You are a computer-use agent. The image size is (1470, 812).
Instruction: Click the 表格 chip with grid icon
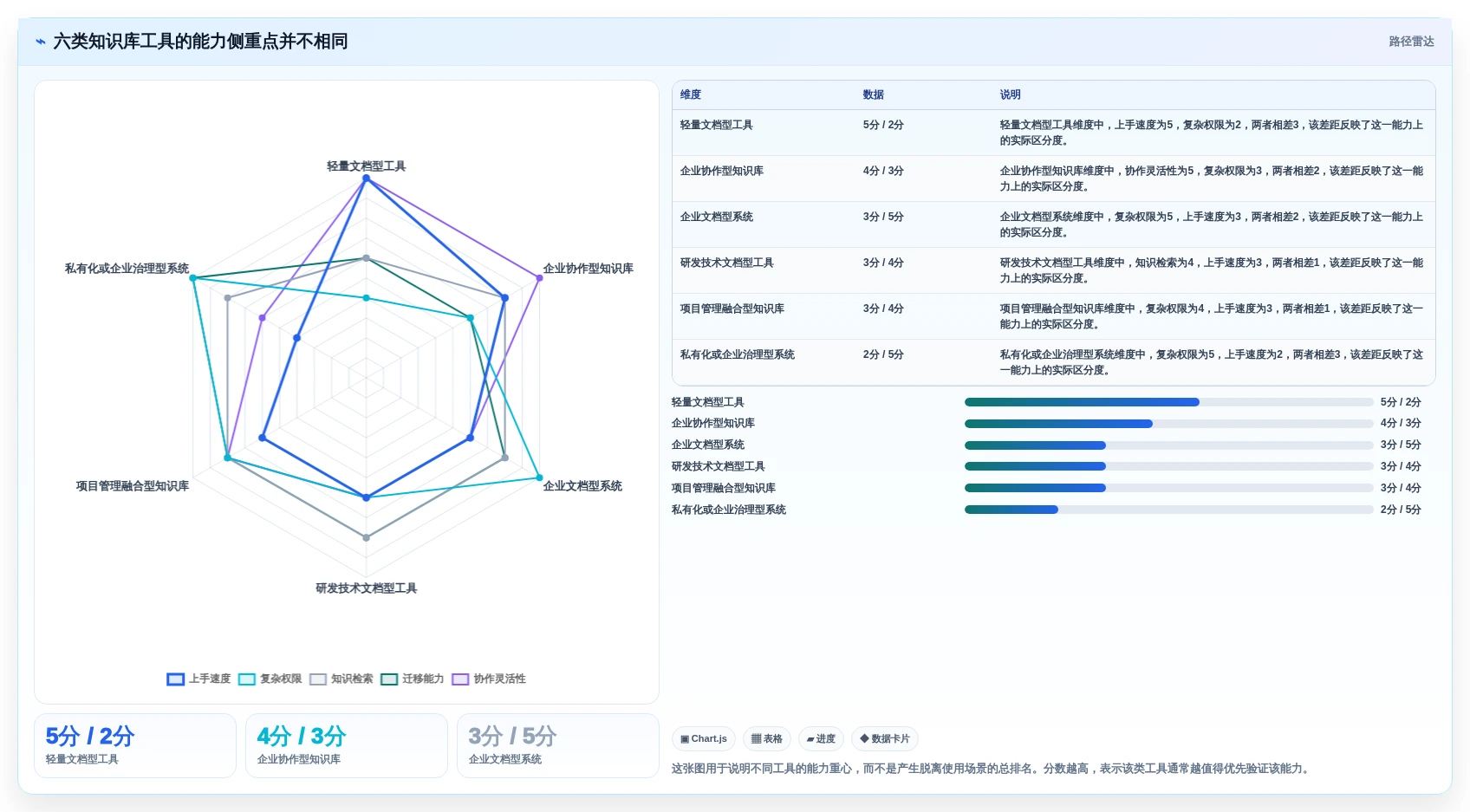(x=767, y=739)
